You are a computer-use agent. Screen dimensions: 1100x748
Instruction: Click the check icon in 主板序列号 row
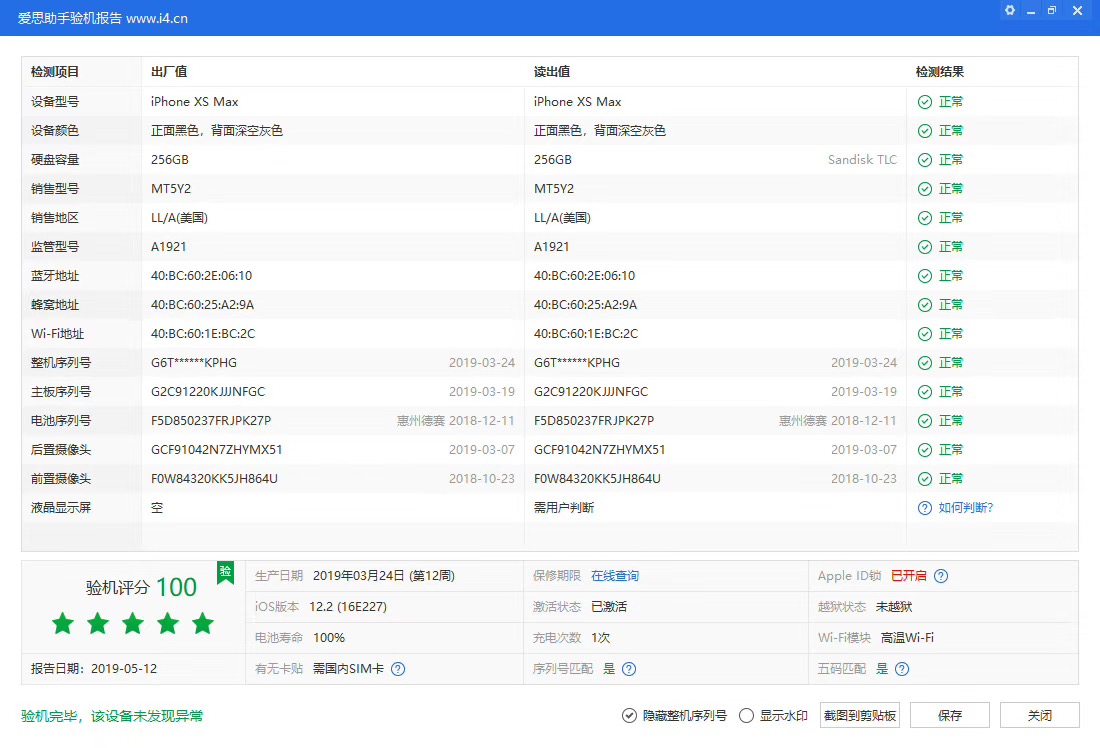[x=925, y=392]
